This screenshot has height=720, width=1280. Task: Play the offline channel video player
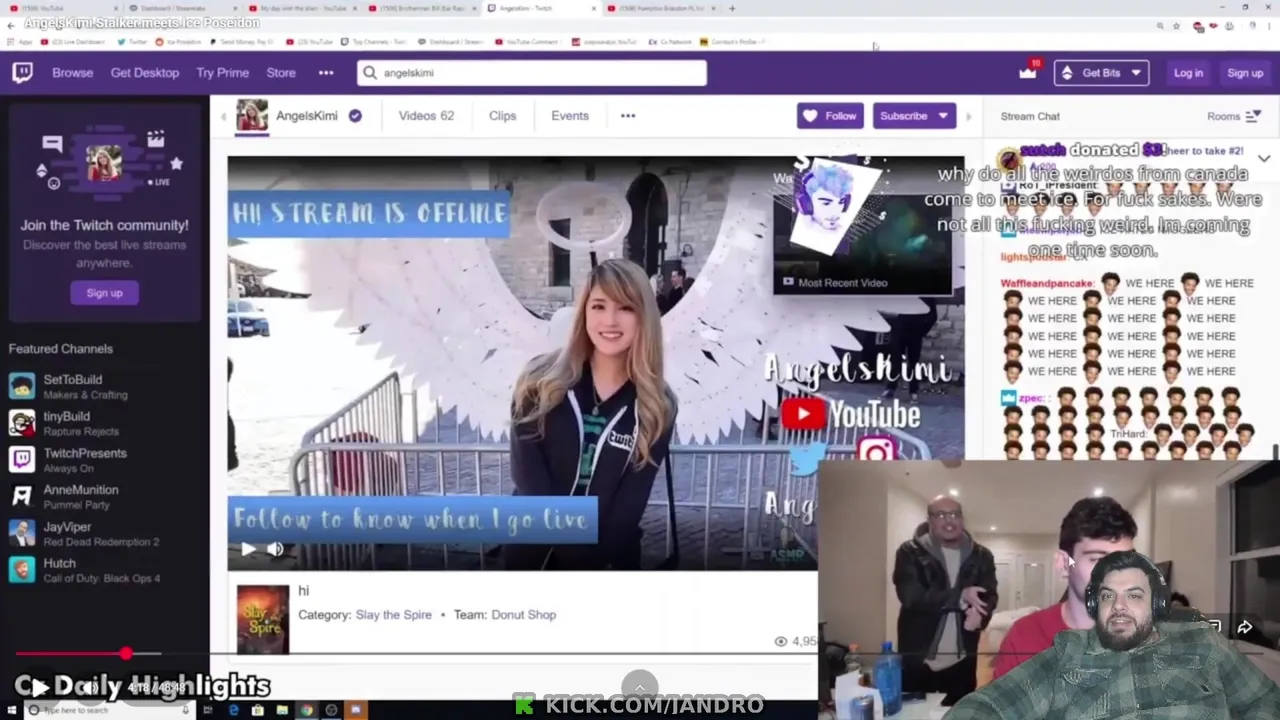pyautogui.click(x=248, y=548)
